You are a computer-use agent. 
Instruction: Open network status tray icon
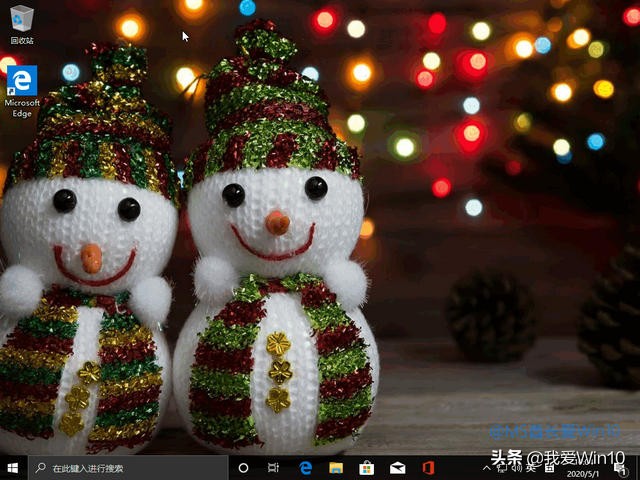pyautogui.click(x=502, y=468)
